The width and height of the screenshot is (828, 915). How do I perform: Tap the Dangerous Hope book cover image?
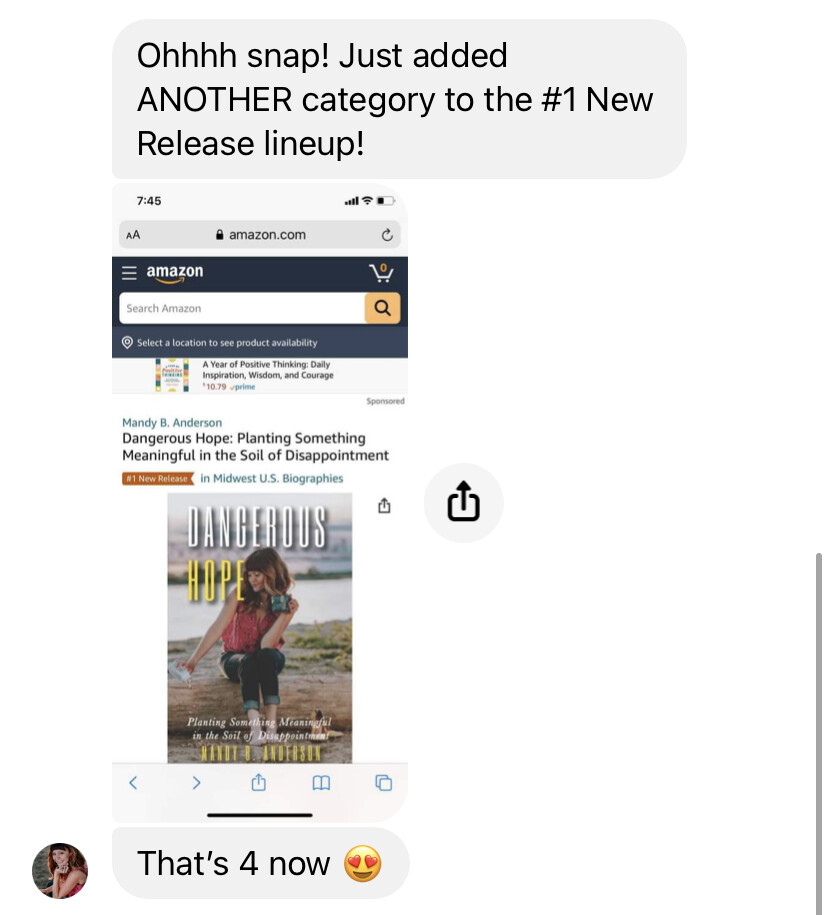(260, 628)
